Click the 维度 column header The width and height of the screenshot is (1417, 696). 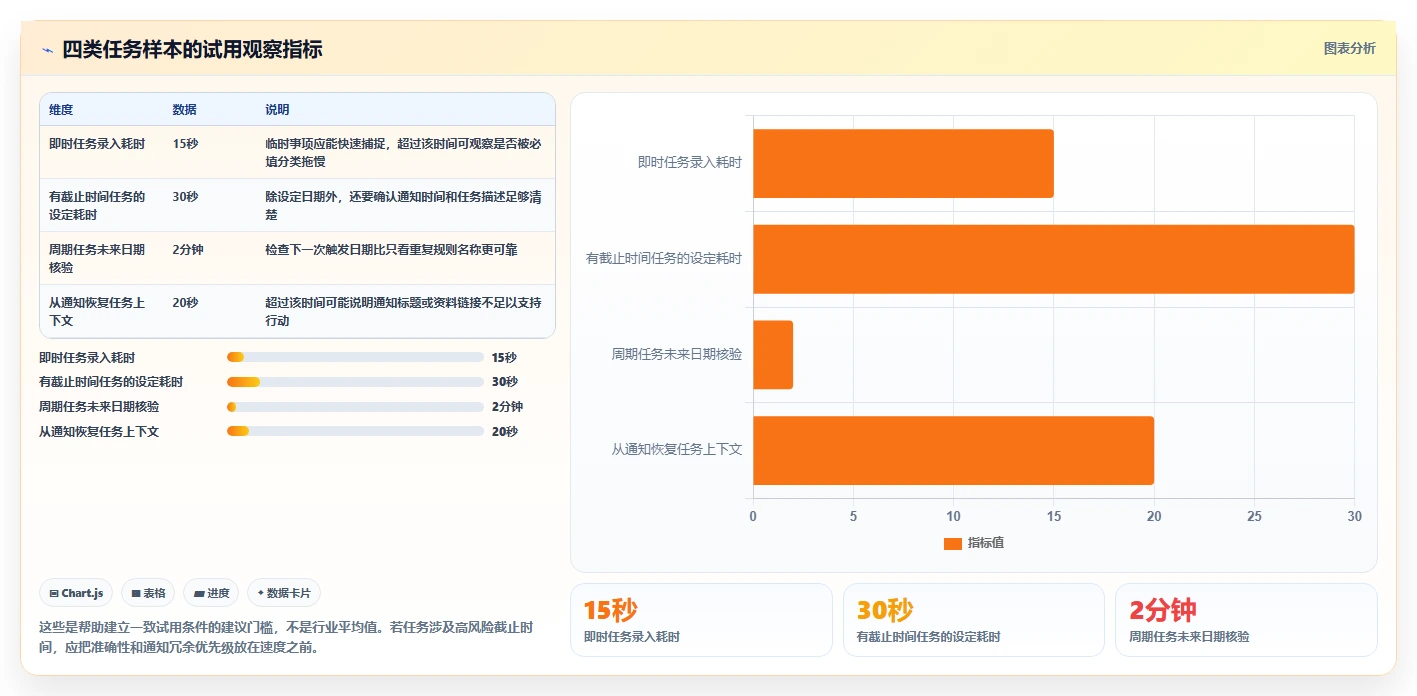[61, 110]
